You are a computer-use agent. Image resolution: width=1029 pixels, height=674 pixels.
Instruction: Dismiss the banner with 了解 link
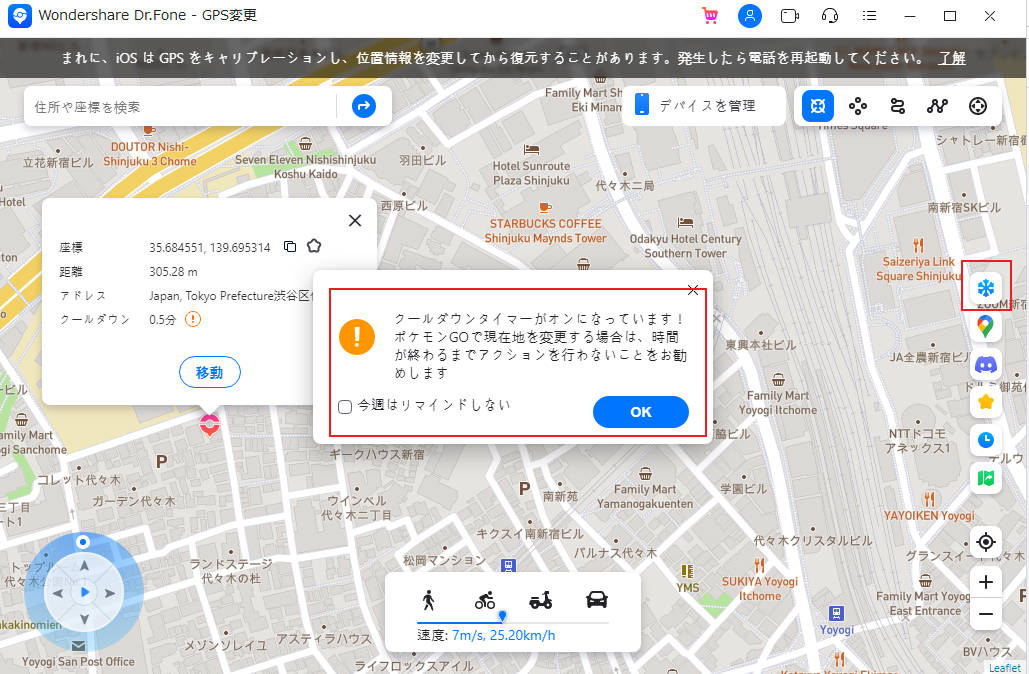click(x=952, y=58)
